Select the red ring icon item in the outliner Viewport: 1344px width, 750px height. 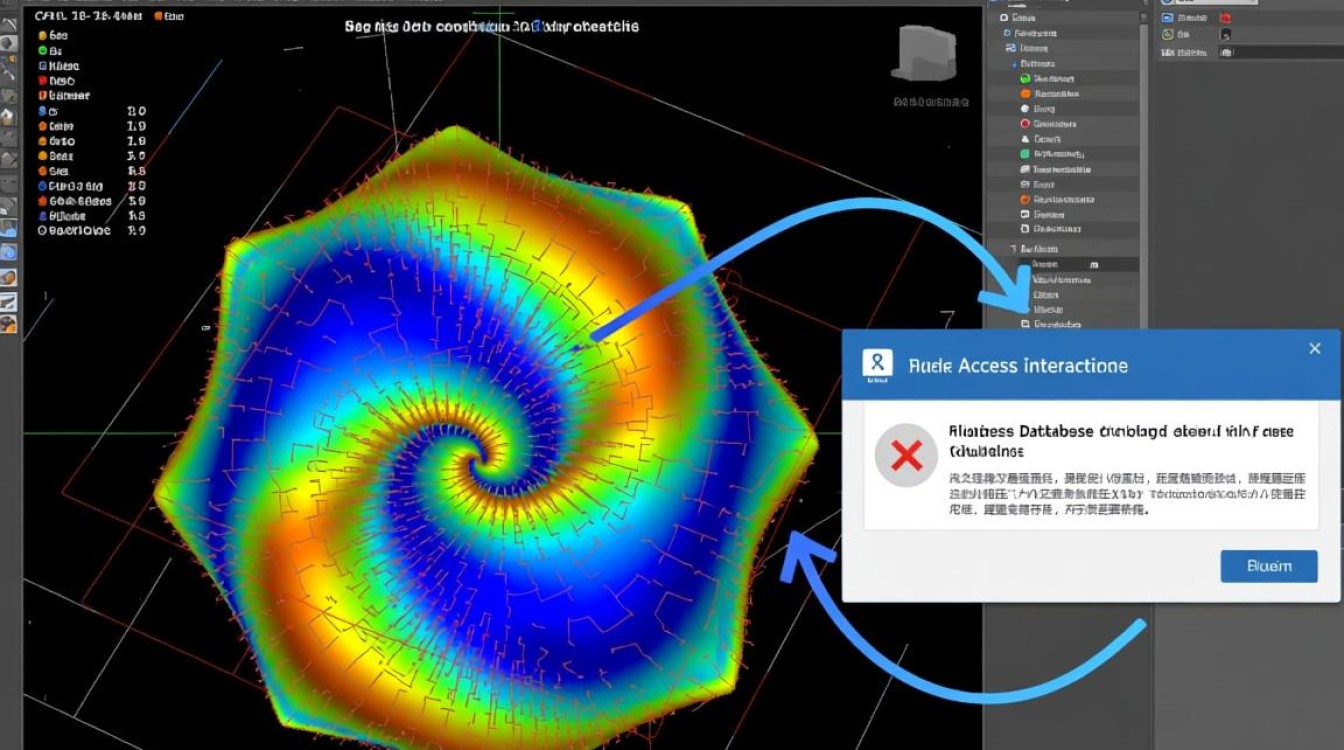pyautogui.click(x=1025, y=123)
